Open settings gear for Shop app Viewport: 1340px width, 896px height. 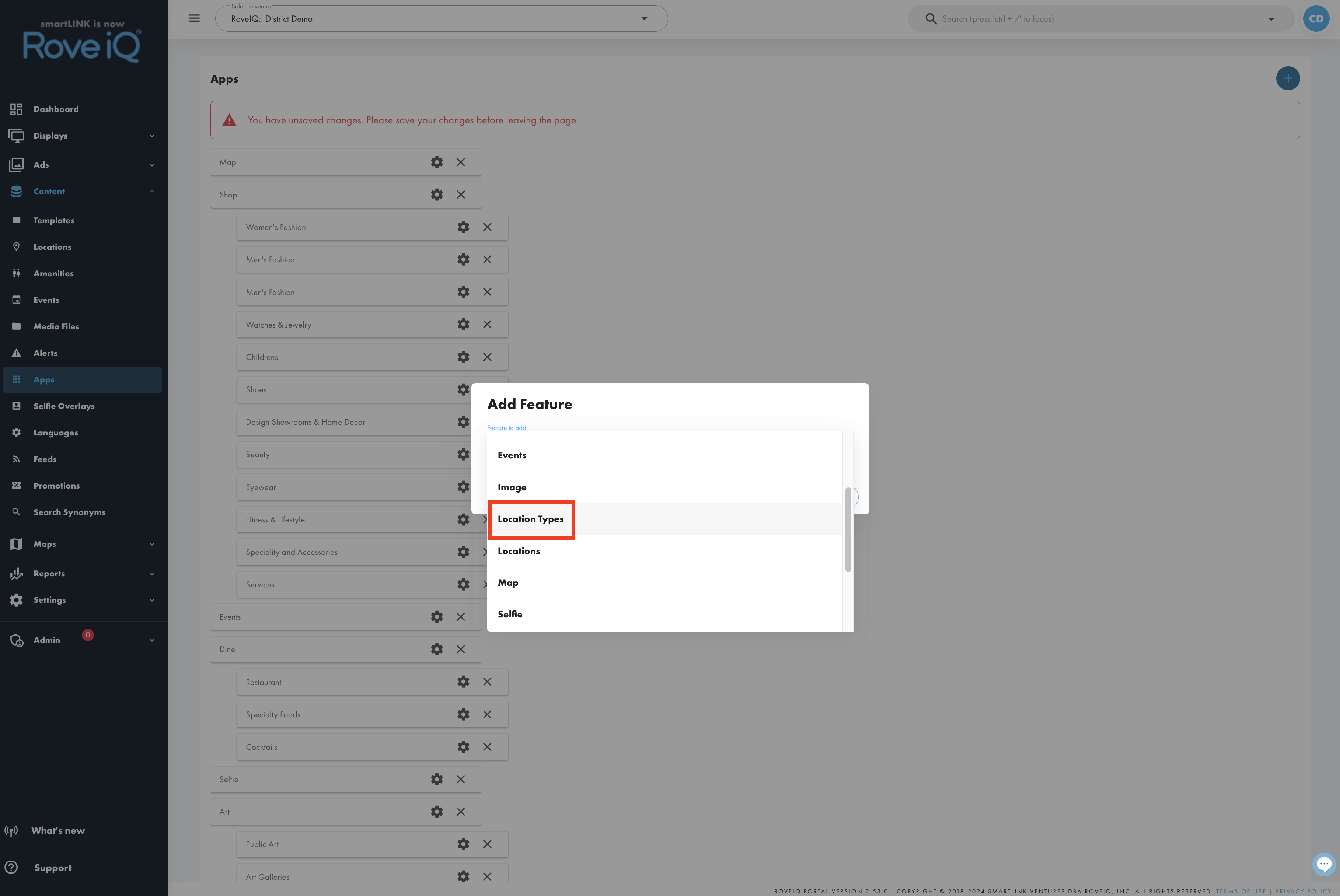click(x=437, y=195)
